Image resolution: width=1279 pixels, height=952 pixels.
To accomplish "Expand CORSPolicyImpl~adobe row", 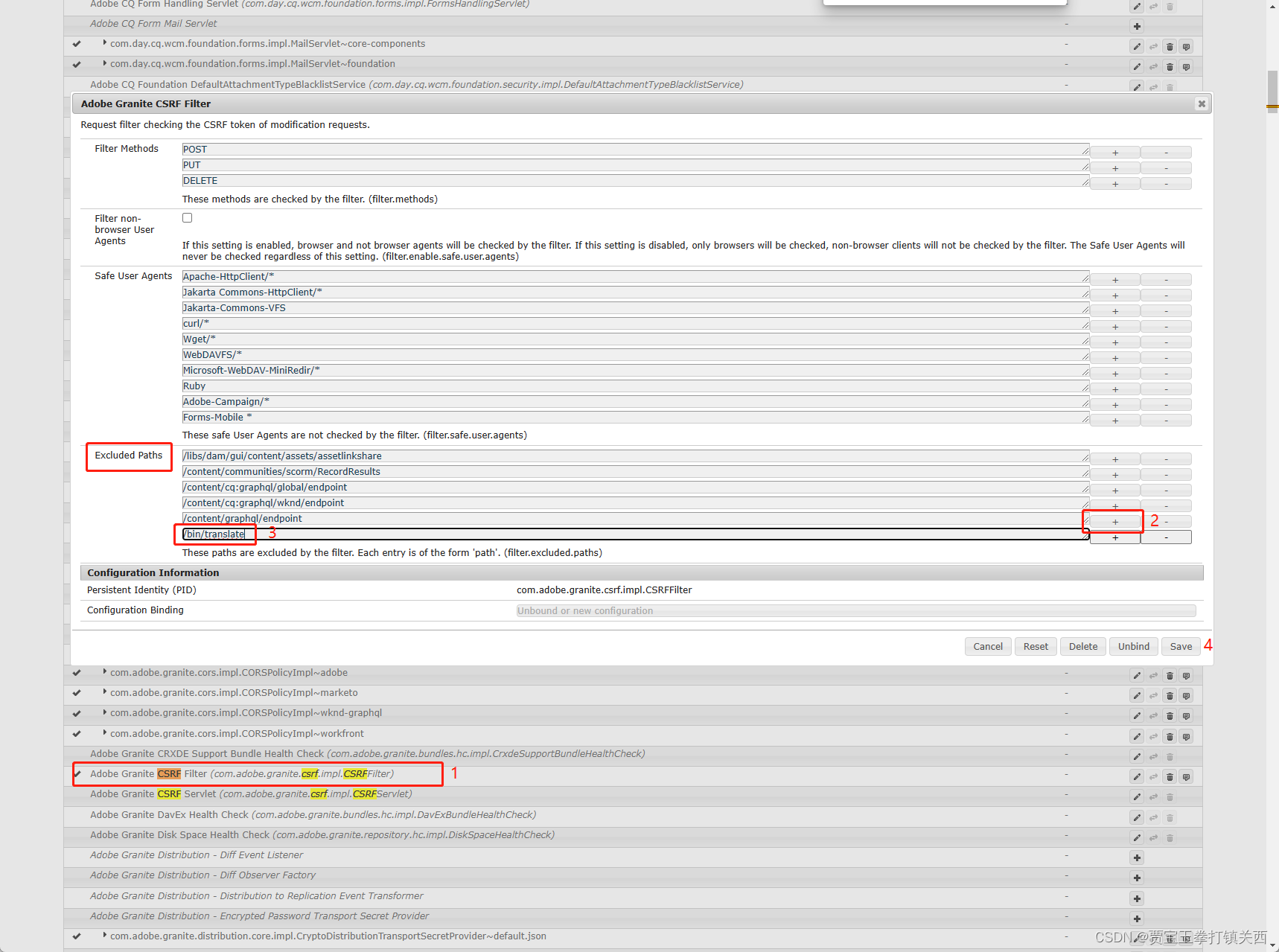I will coord(105,672).
